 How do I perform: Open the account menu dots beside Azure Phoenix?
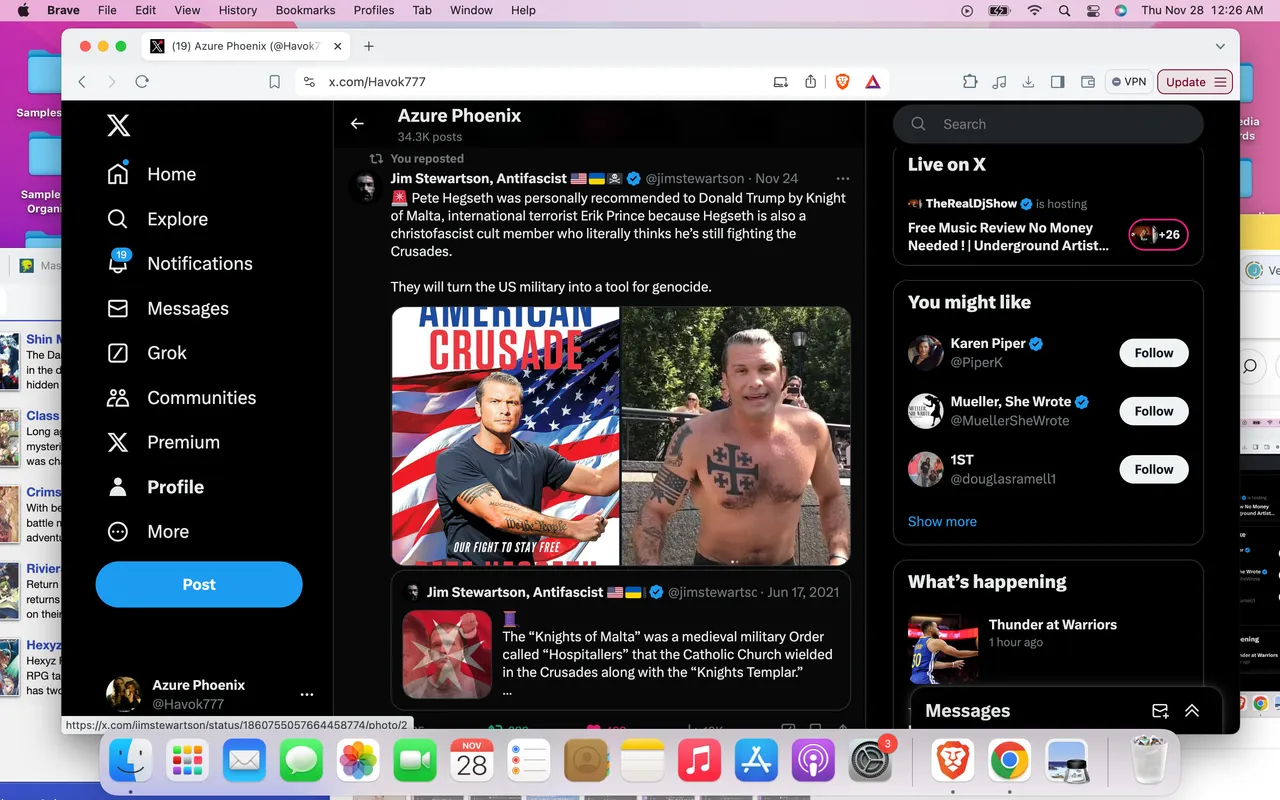click(x=307, y=694)
